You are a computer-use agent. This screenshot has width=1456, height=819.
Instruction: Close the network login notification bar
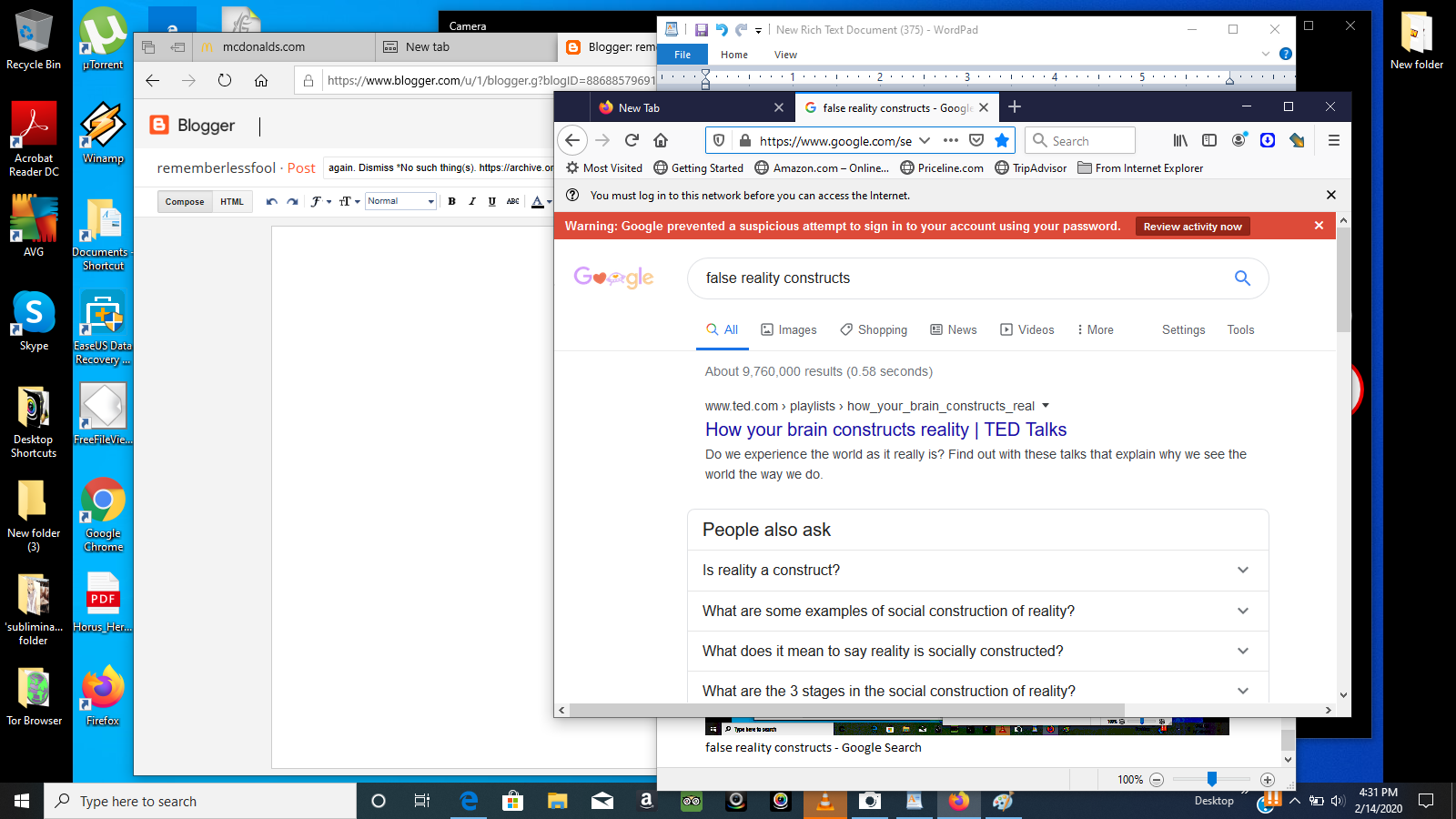(x=1331, y=195)
